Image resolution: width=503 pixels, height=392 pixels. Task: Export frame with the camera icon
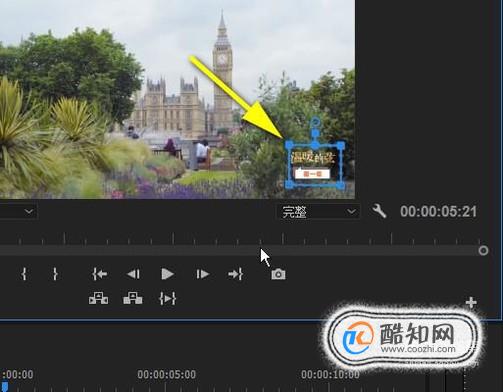tap(278, 274)
